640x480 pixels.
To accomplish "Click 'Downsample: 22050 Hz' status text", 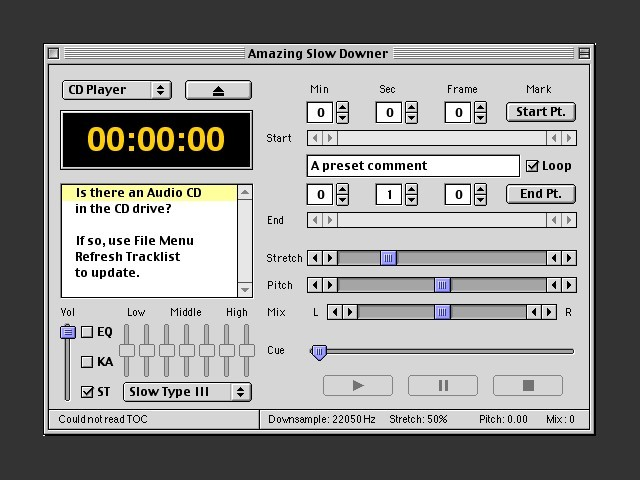I will (x=322, y=419).
